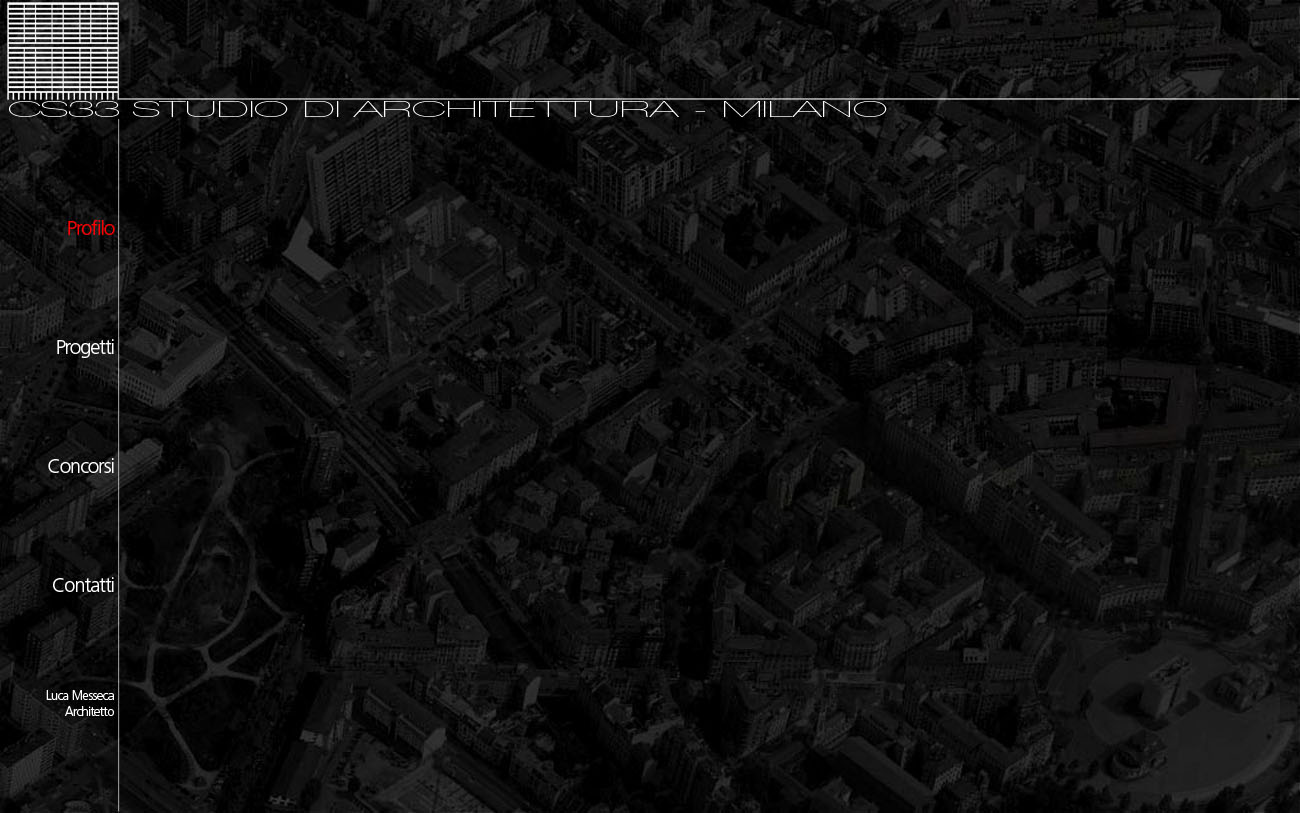The image size is (1300, 813).
Task: Click the CS33 Studio di Architettura title
Action: 447,109
